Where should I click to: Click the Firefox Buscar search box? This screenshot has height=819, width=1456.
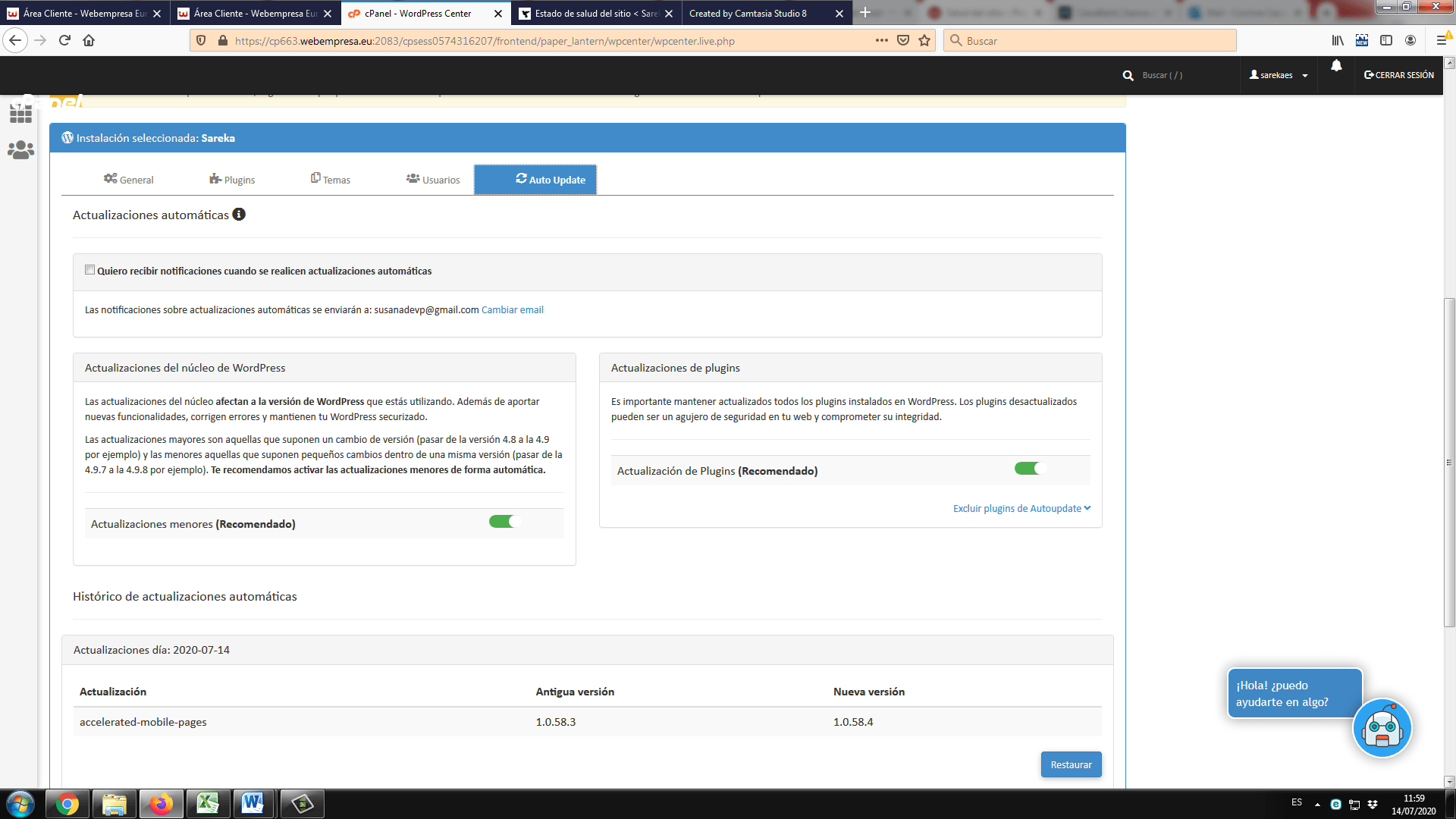tap(1090, 41)
